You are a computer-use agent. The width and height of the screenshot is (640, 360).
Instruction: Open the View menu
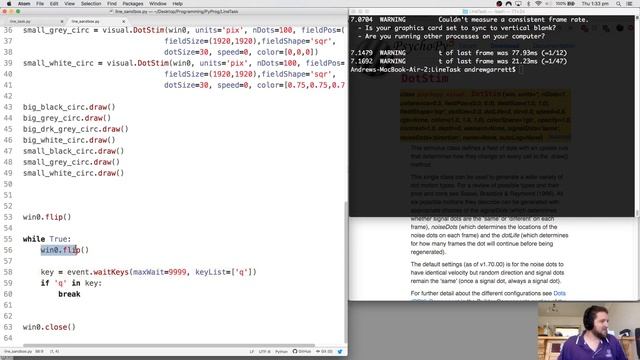click(x=69, y=4)
